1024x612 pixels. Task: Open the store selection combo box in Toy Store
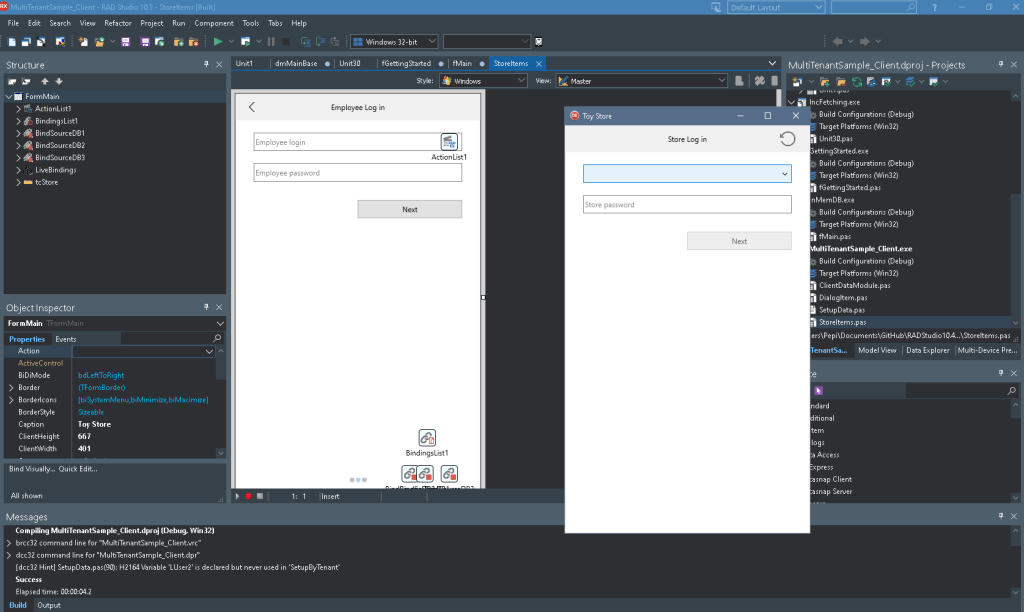[x=687, y=174]
